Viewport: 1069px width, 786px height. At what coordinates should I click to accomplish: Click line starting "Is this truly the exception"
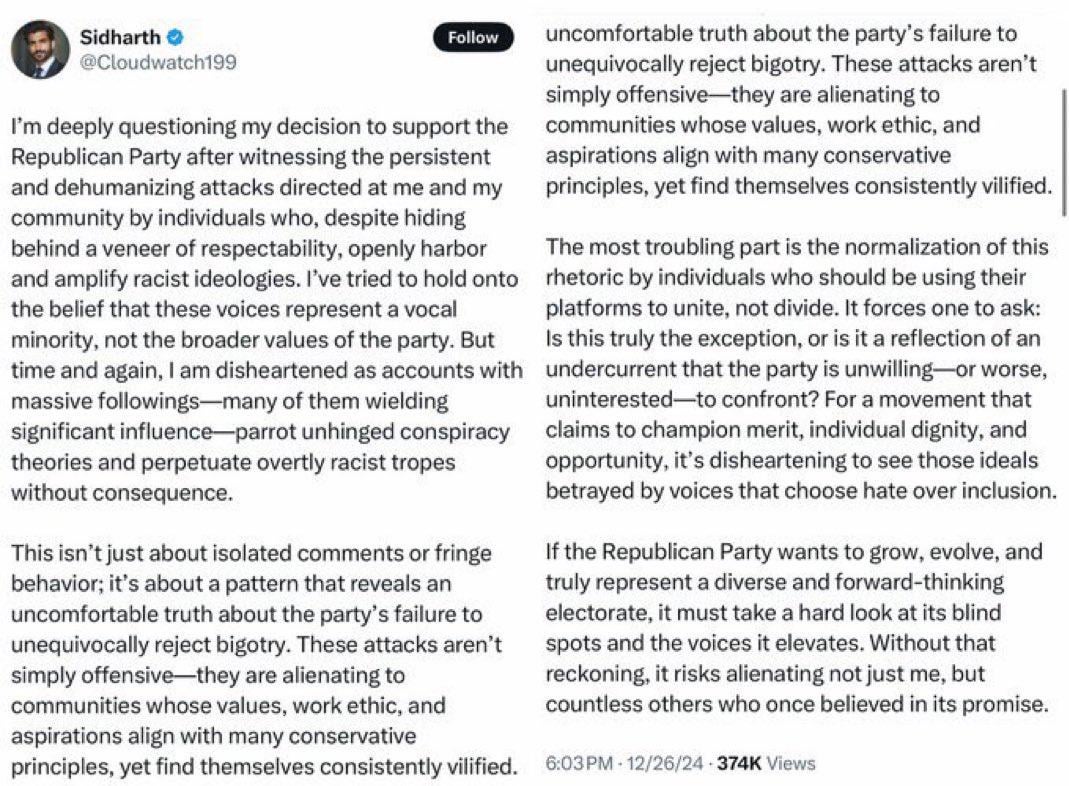[793, 338]
